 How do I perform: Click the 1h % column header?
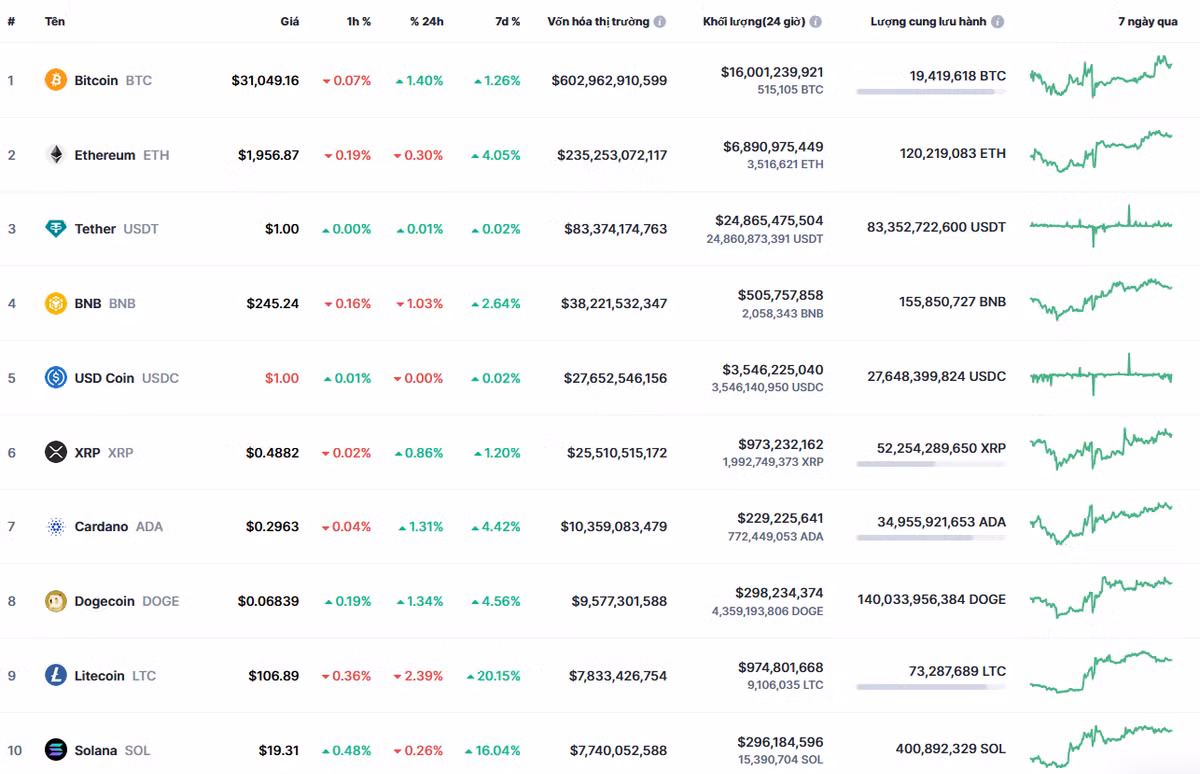(356, 20)
